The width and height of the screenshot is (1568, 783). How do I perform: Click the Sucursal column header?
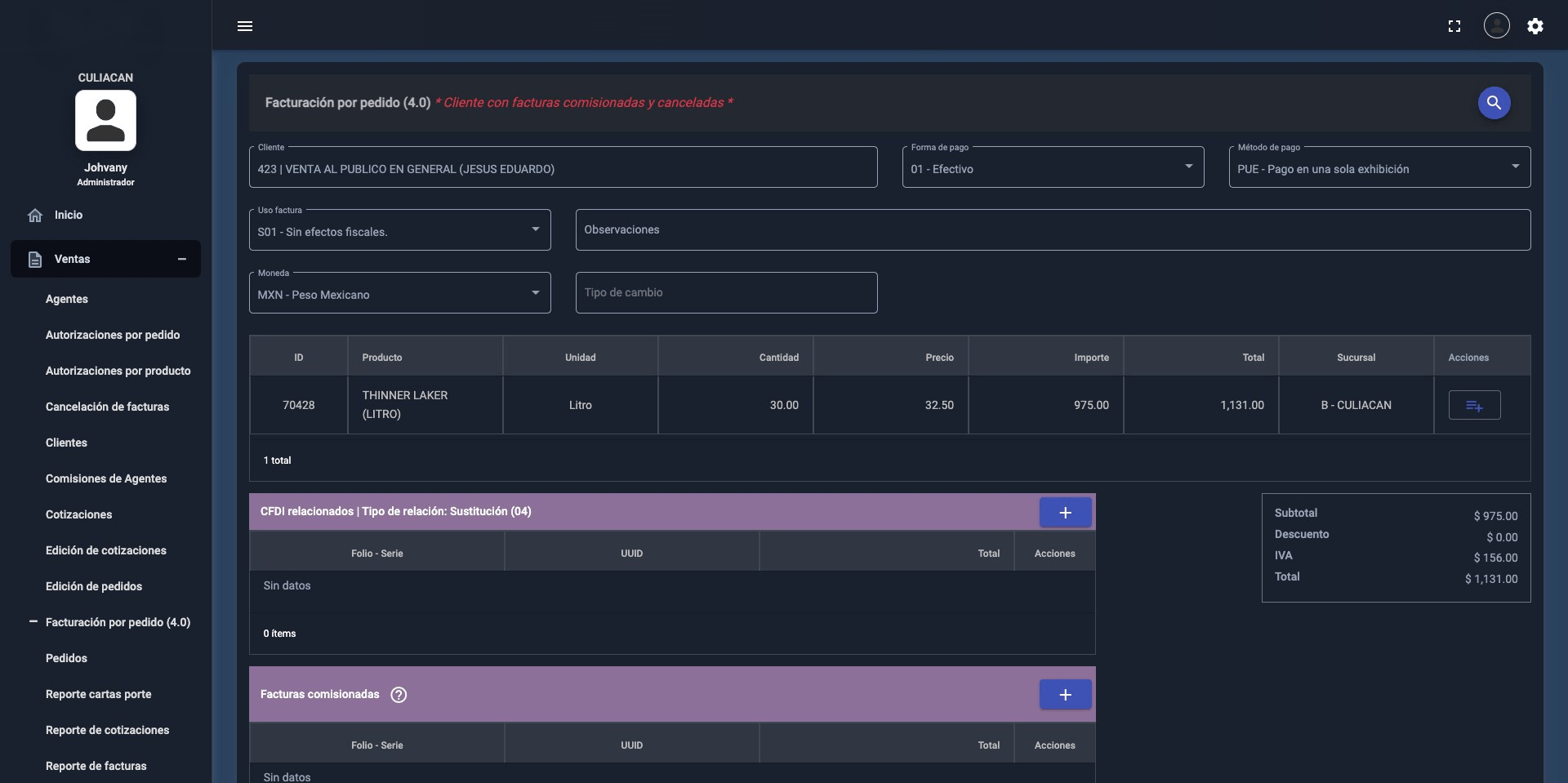1356,358
